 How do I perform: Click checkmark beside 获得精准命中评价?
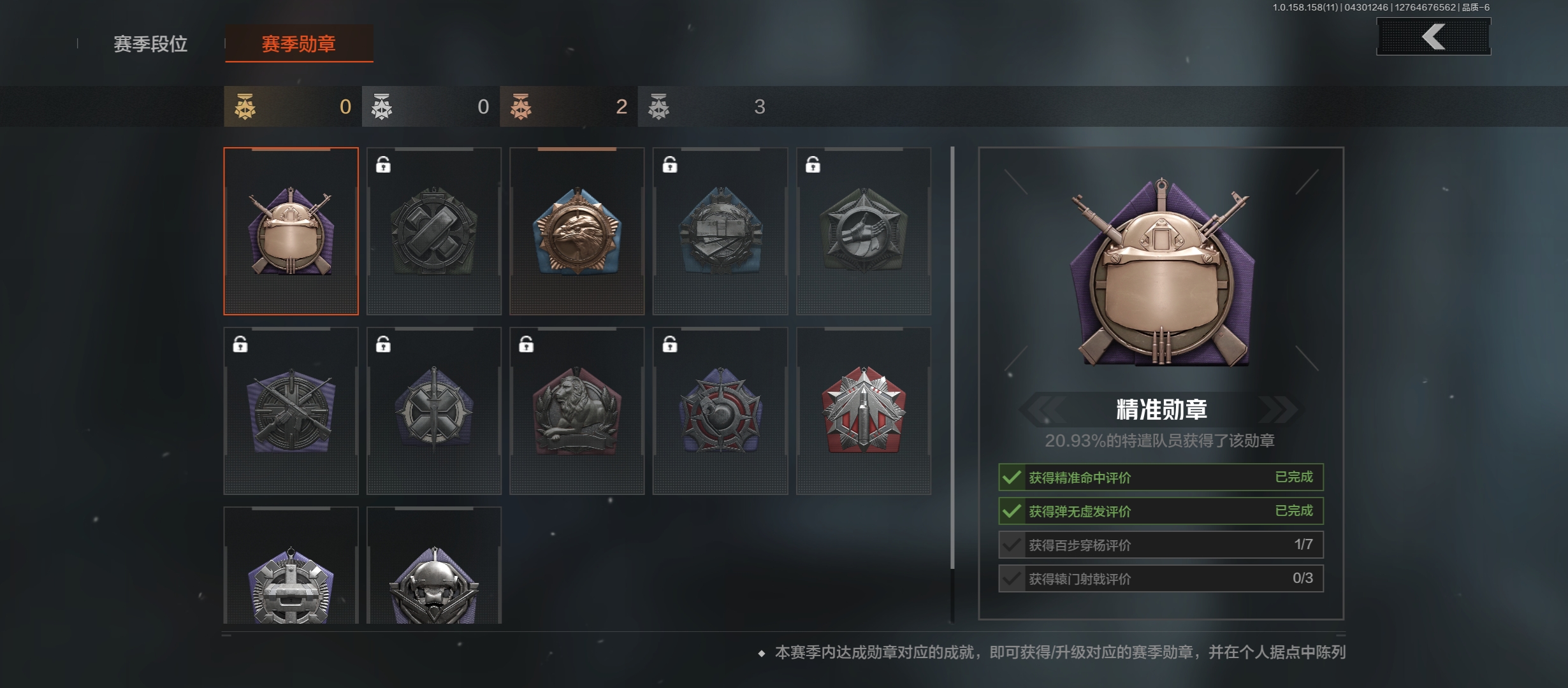click(x=1012, y=477)
